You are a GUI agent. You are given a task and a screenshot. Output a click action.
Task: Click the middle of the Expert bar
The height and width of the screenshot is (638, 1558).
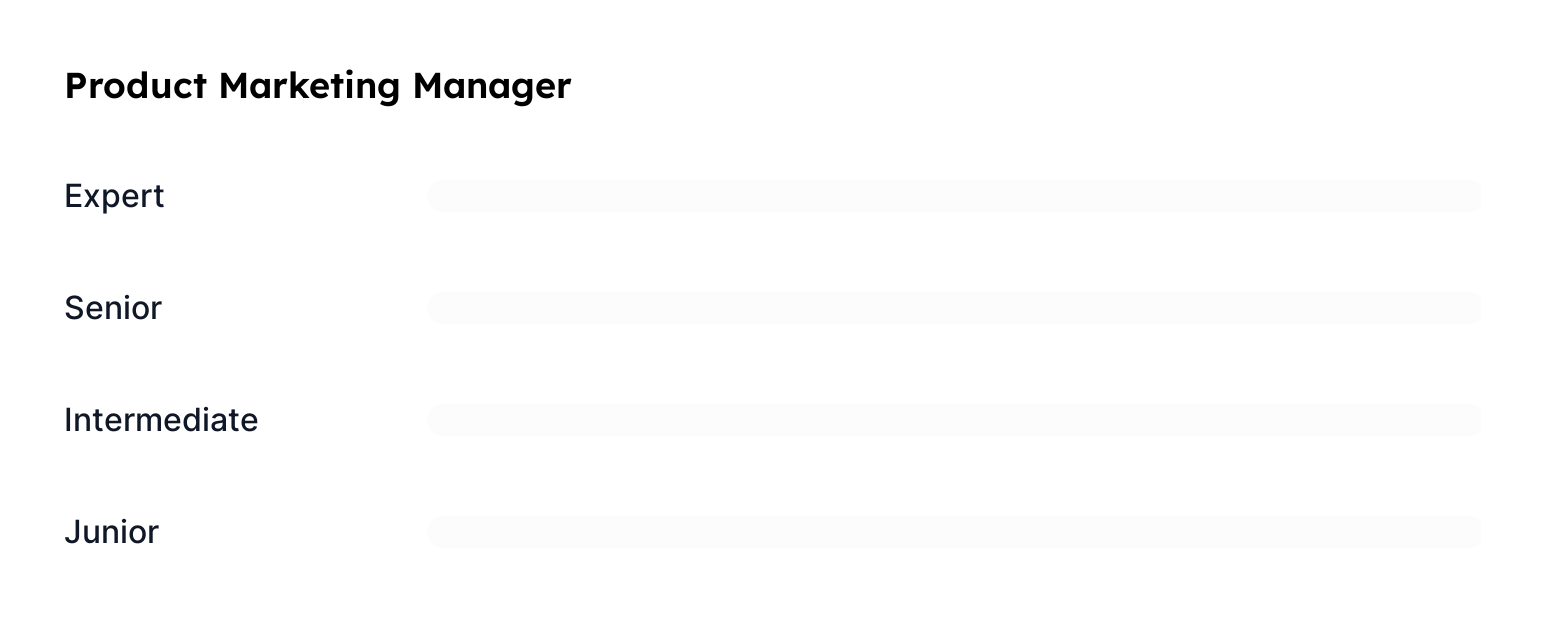point(954,196)
